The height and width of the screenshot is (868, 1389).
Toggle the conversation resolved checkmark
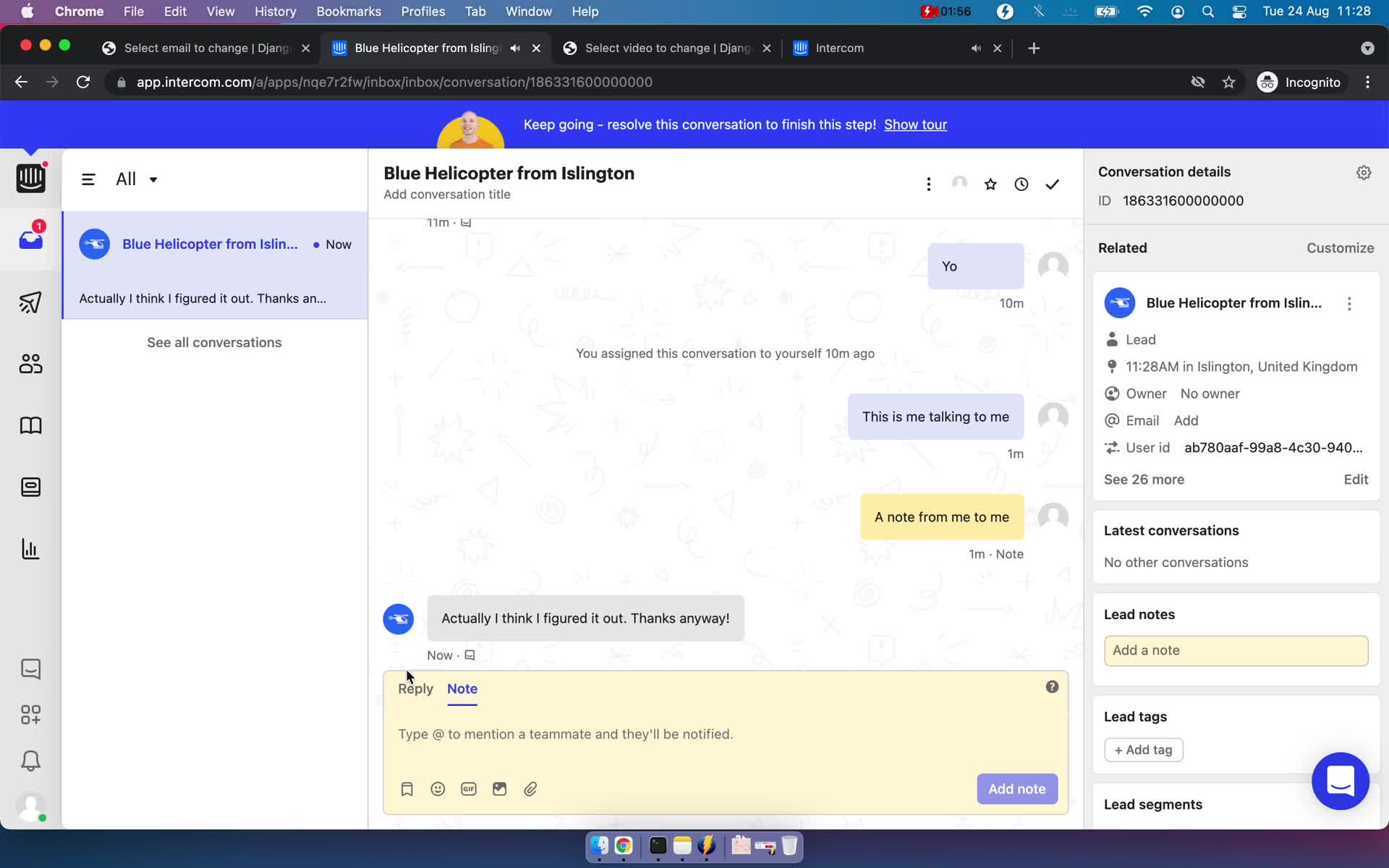1051,184
